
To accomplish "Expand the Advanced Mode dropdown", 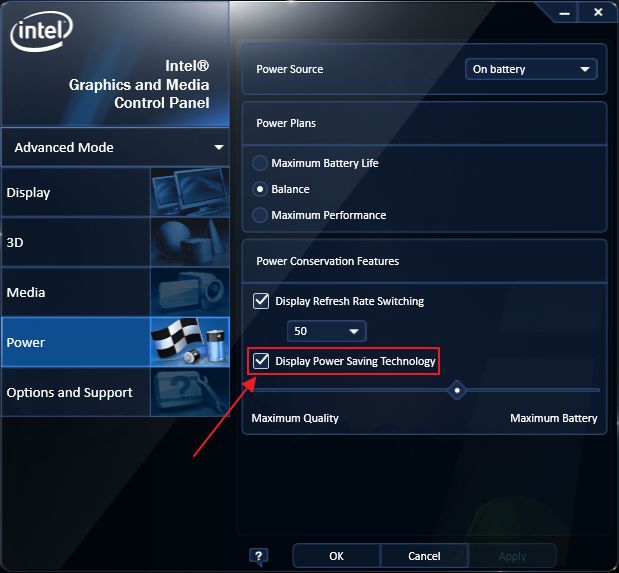I will [115, 147].
